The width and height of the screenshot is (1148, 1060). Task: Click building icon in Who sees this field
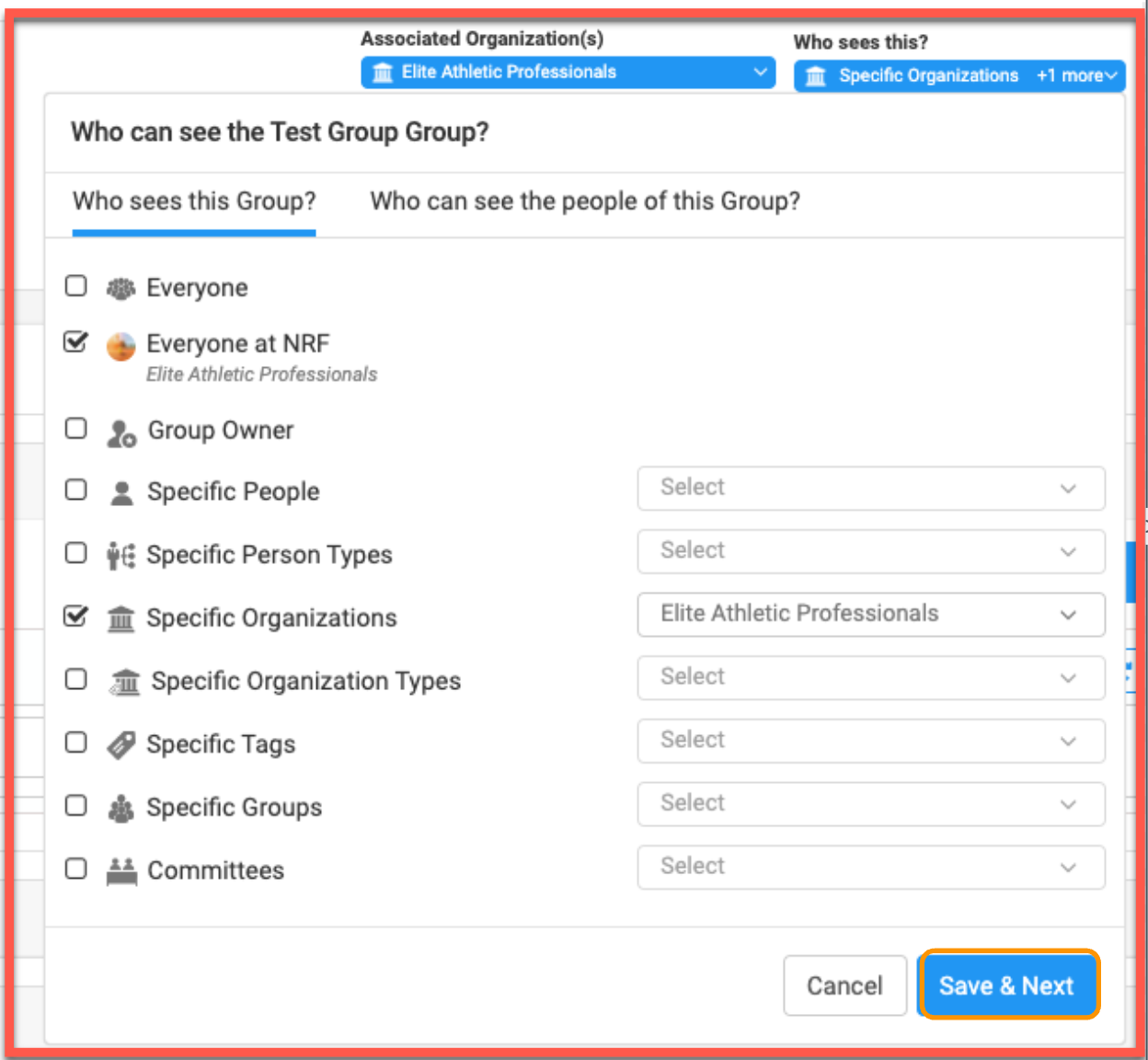815,75
